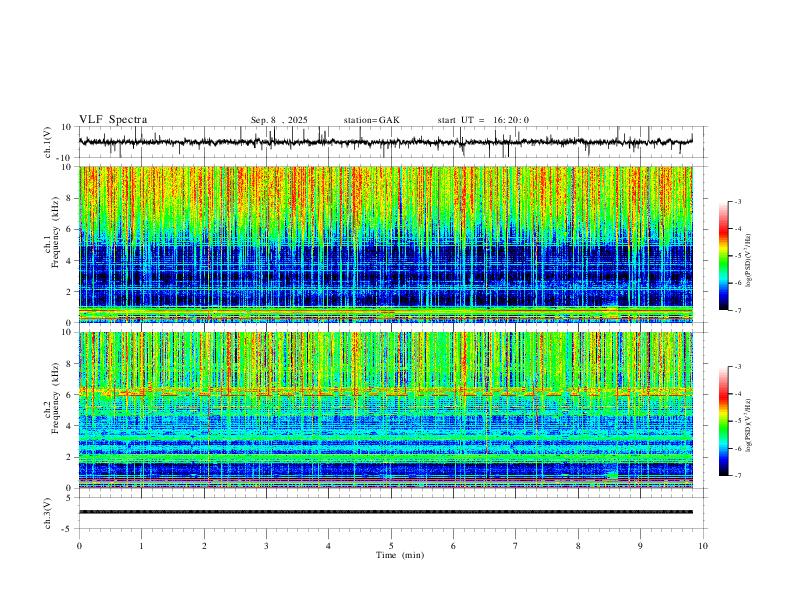Click the upper 'log(PSD)(V²/Hz)' colorbar label

tap(749, 260)
